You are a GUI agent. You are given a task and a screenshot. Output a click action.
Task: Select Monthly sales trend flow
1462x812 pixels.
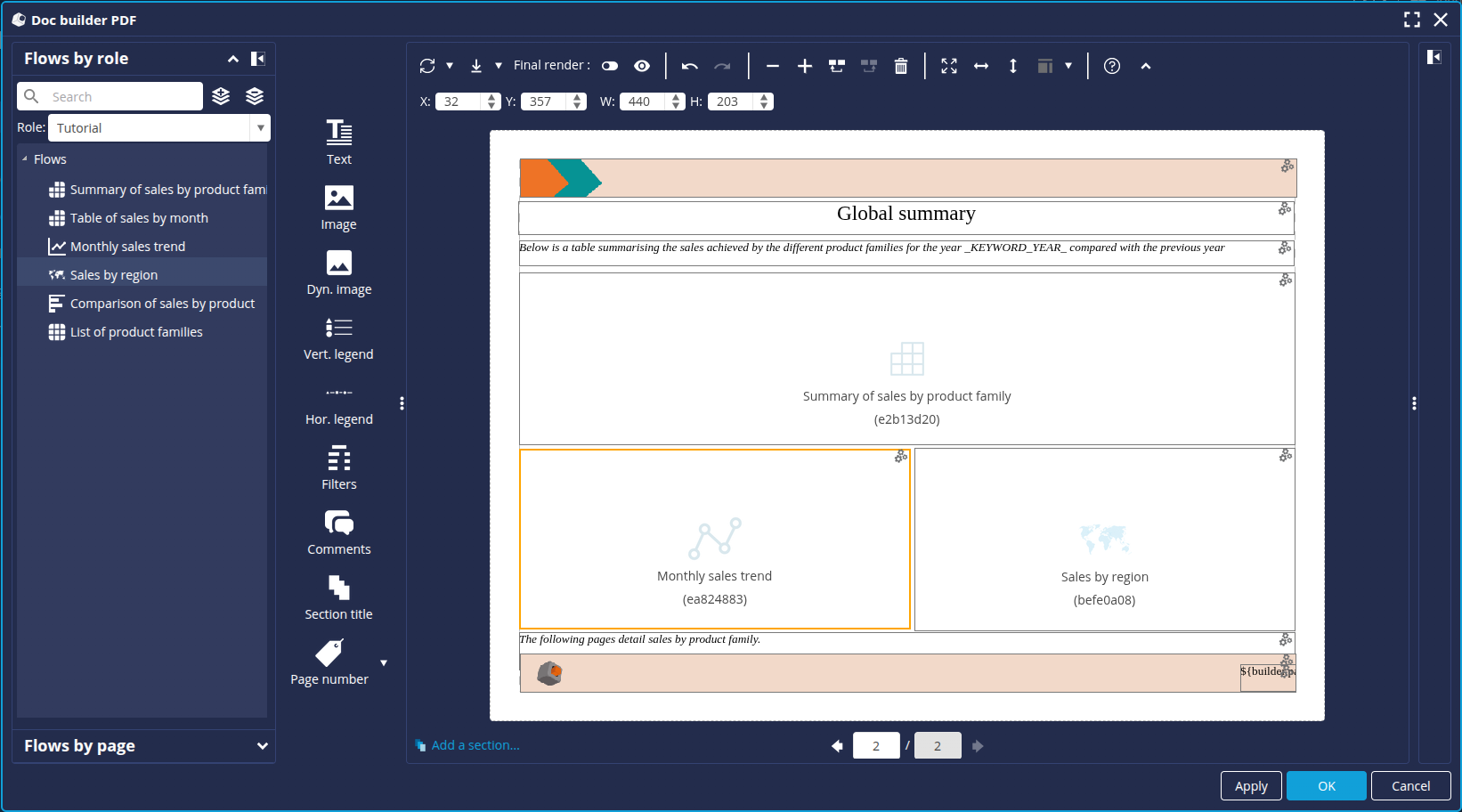(127, 247)
